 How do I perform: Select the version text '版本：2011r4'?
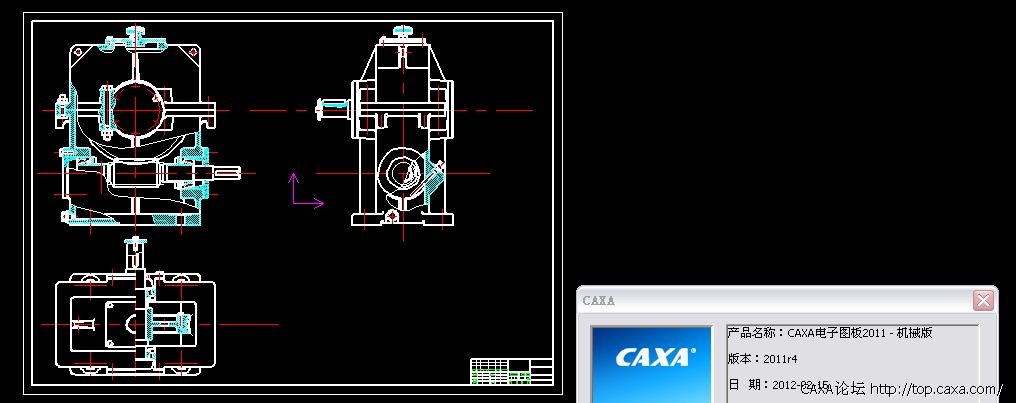(762, 359)
